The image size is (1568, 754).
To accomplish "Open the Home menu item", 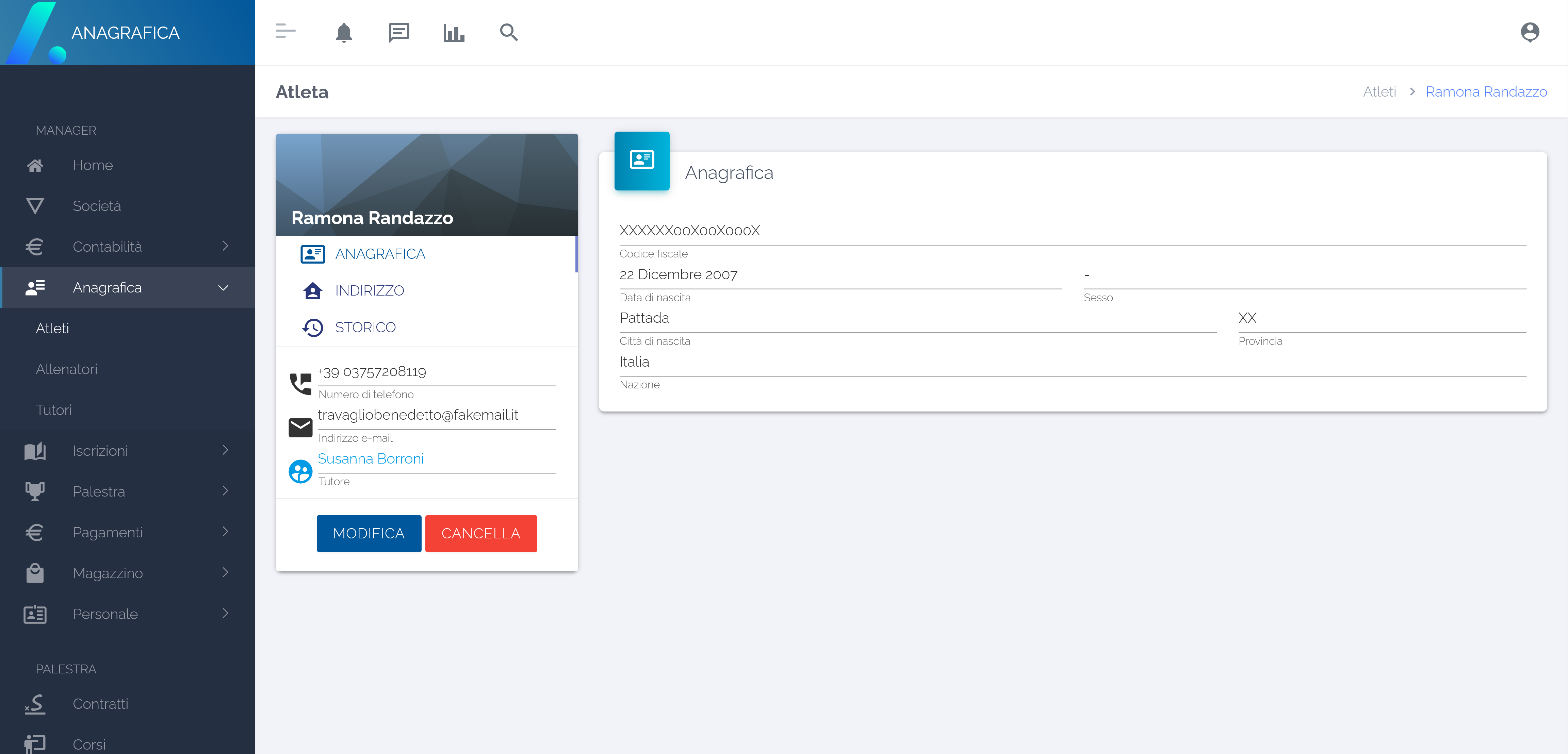I will (127, 166).
